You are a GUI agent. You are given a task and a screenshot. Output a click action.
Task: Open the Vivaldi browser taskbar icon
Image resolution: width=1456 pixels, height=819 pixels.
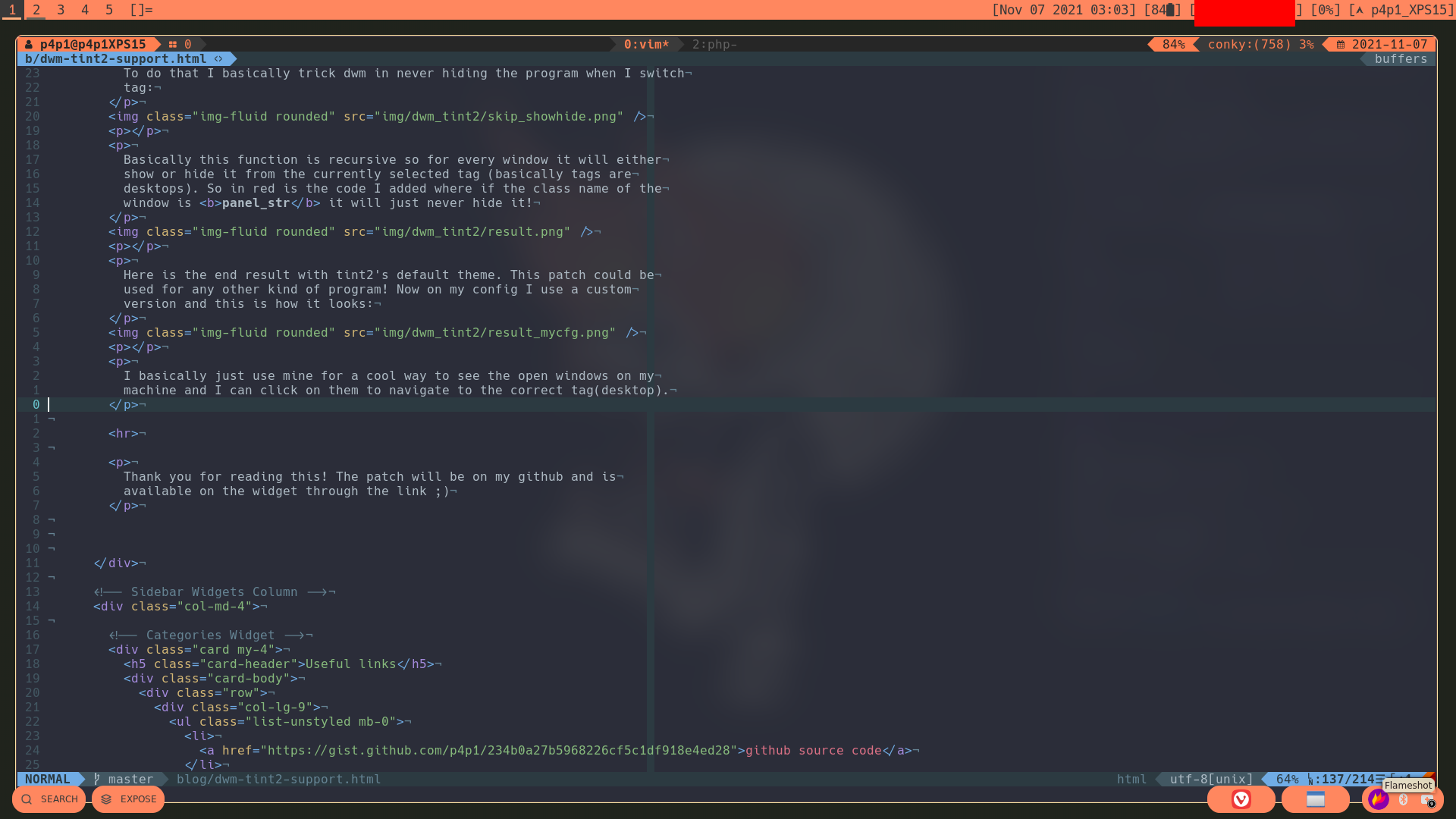1241,799
